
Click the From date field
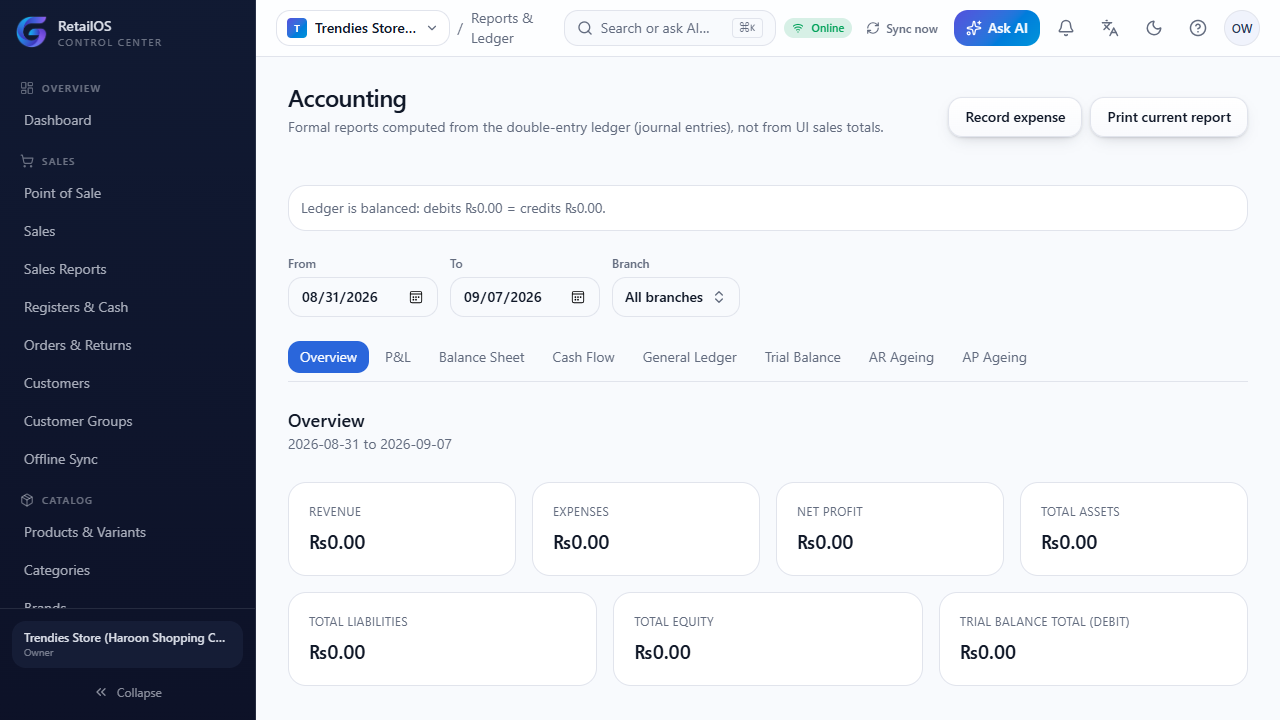363,297
